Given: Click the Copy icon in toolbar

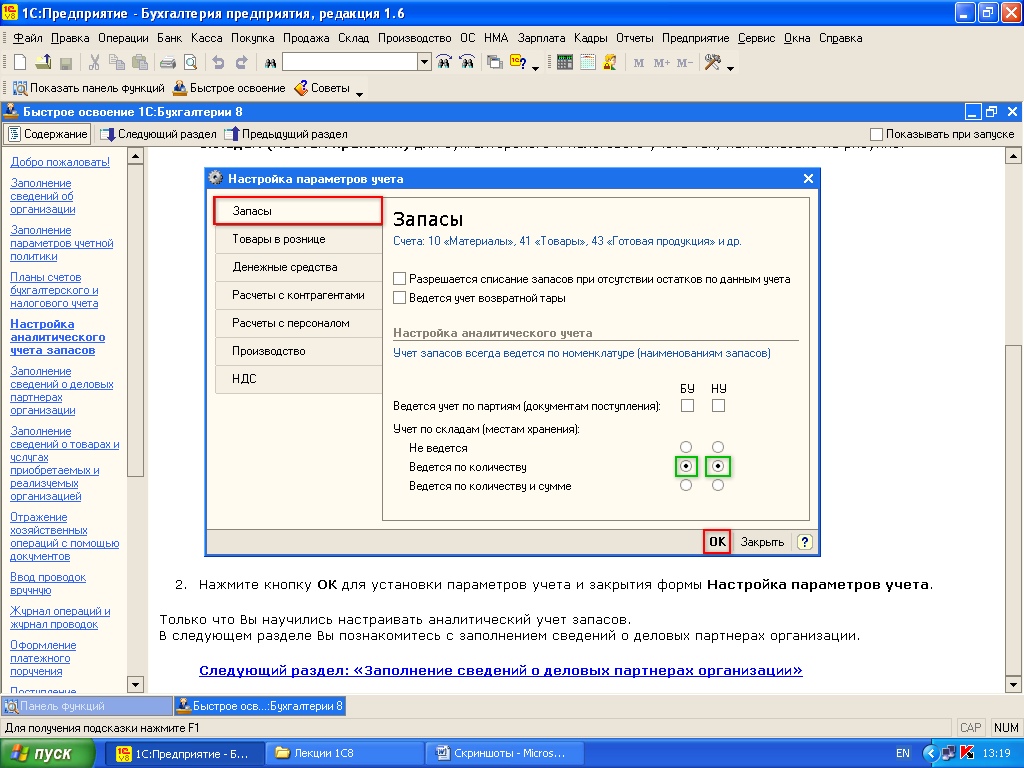Looking at the screenshot, I should pyautogui.click(x=117, y=63).
